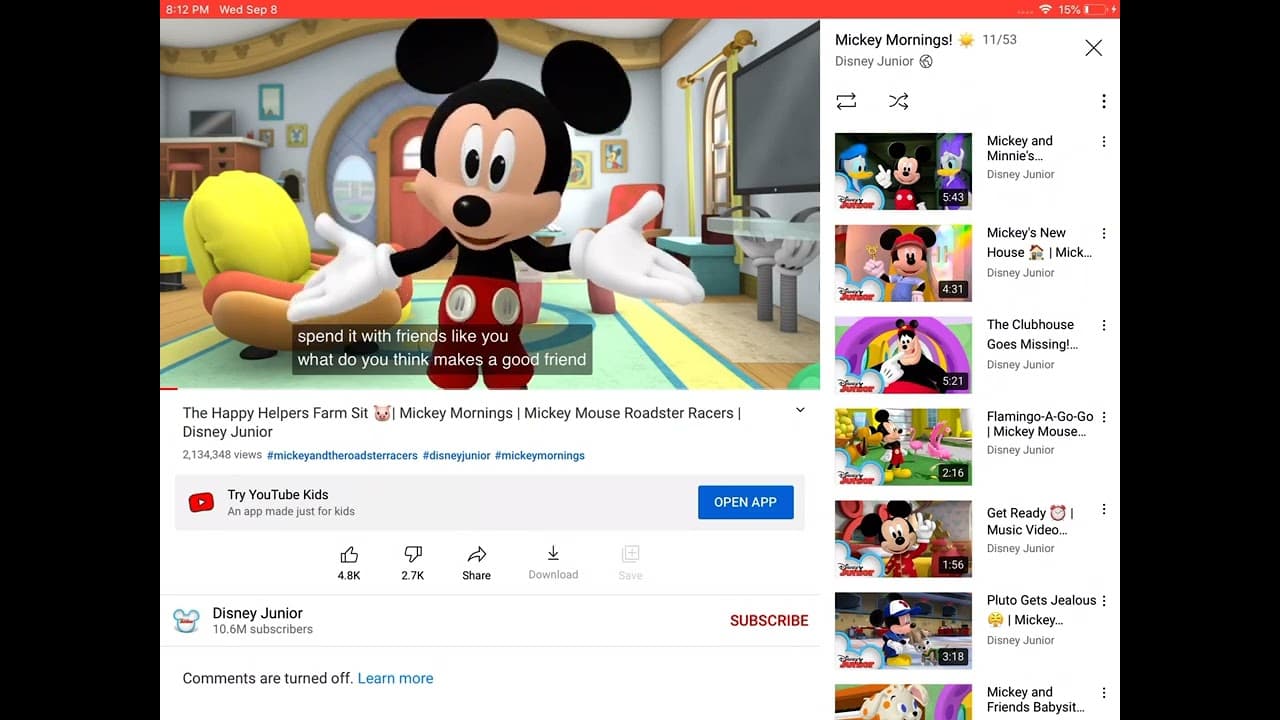Open the Learn more link

(395, 678)
